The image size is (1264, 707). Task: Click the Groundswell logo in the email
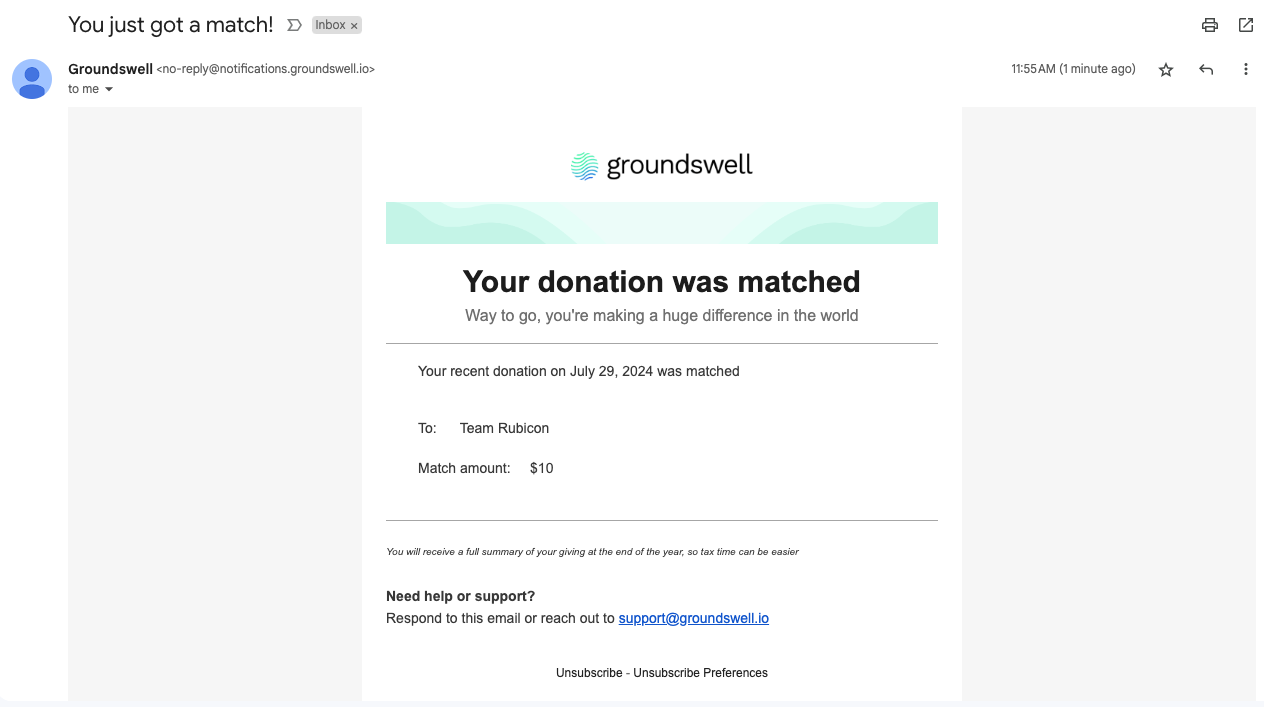pyautogui.click(x=661, y=165)
